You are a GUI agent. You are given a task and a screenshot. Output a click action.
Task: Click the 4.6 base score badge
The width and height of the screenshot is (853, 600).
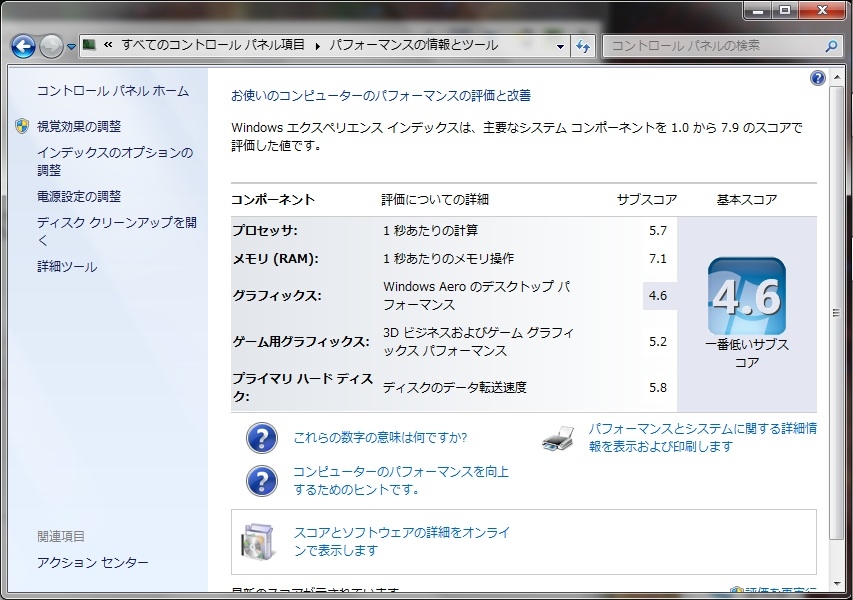(x=746, y=297)
